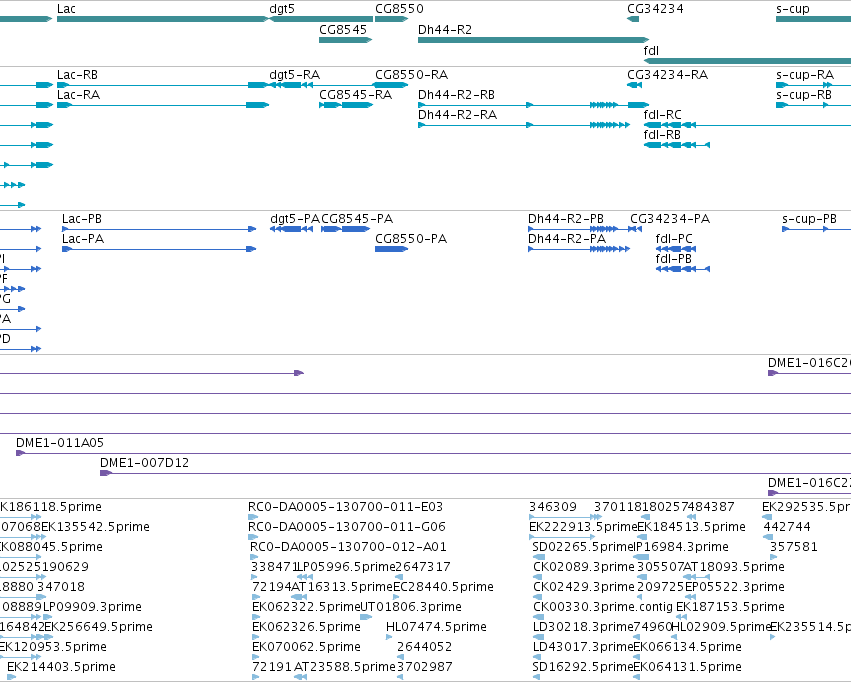Click the EK064131.5prime EST label
This screenshot has height=682, width=851.
pyautogui.click(x=688, y=667)
